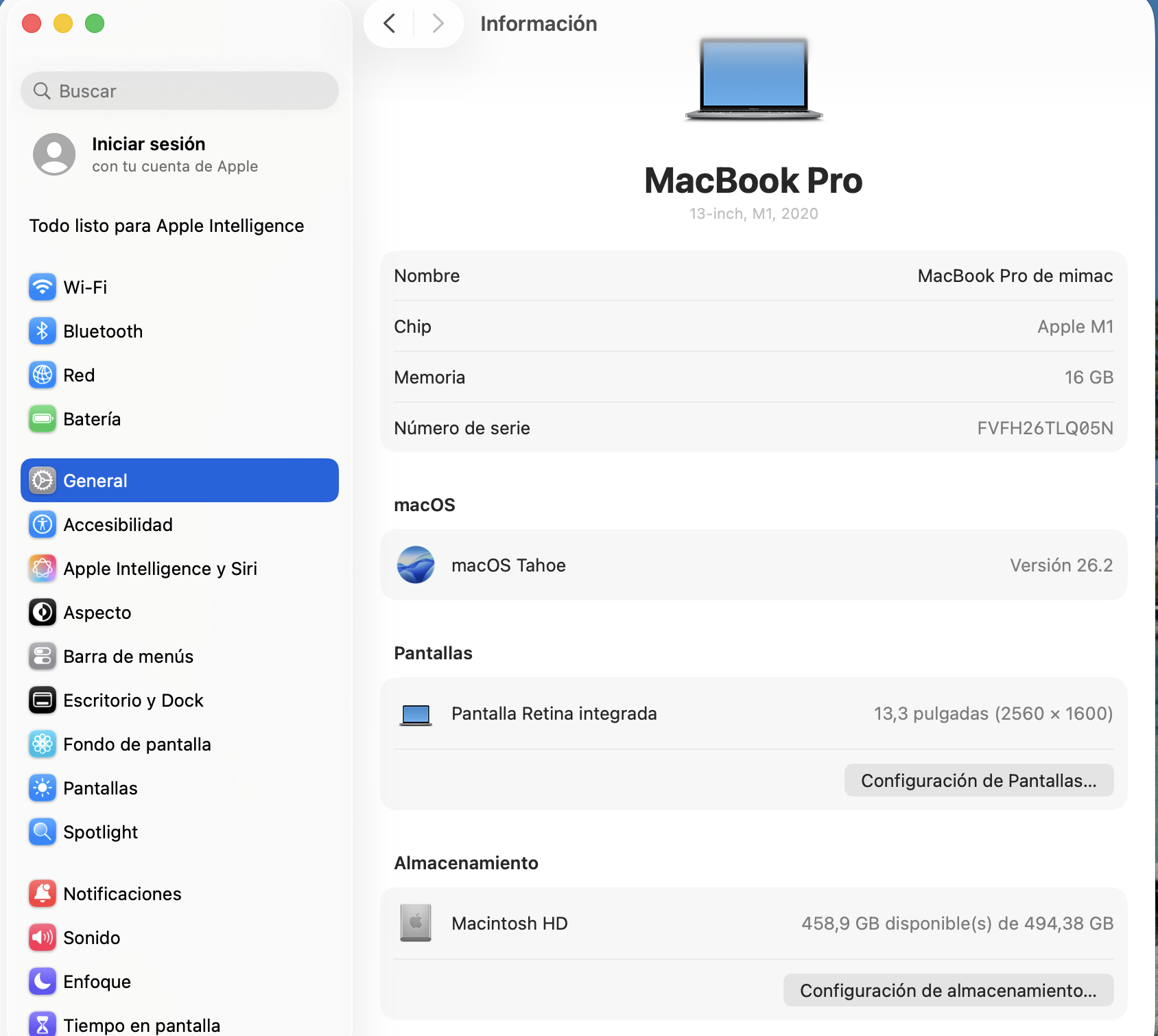Image resolution: width=1158 pixels, height=1036 pixels.
Task: Click the chip value Apple M1
Action: coord(1075,327)
